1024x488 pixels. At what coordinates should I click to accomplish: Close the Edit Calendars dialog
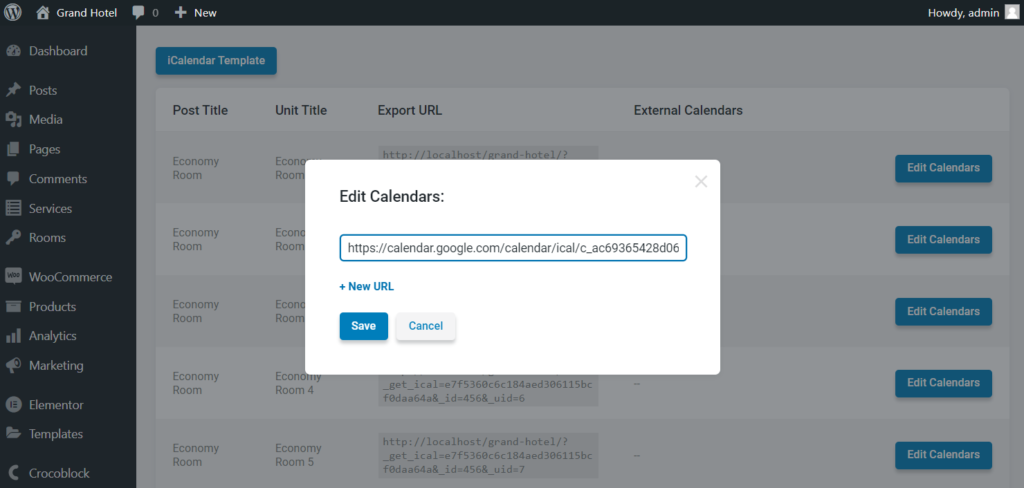[x=701, y=182]
